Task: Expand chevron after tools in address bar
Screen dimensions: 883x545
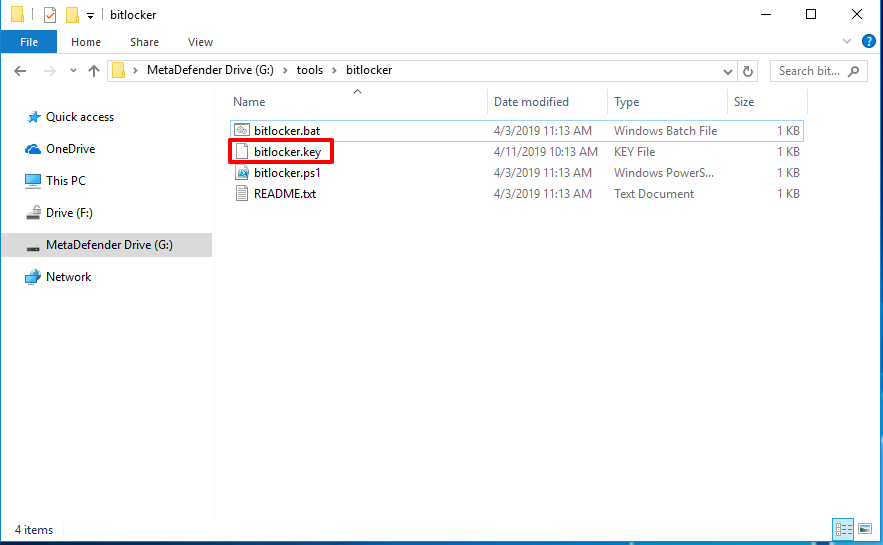Action: (x=335, y=70)
